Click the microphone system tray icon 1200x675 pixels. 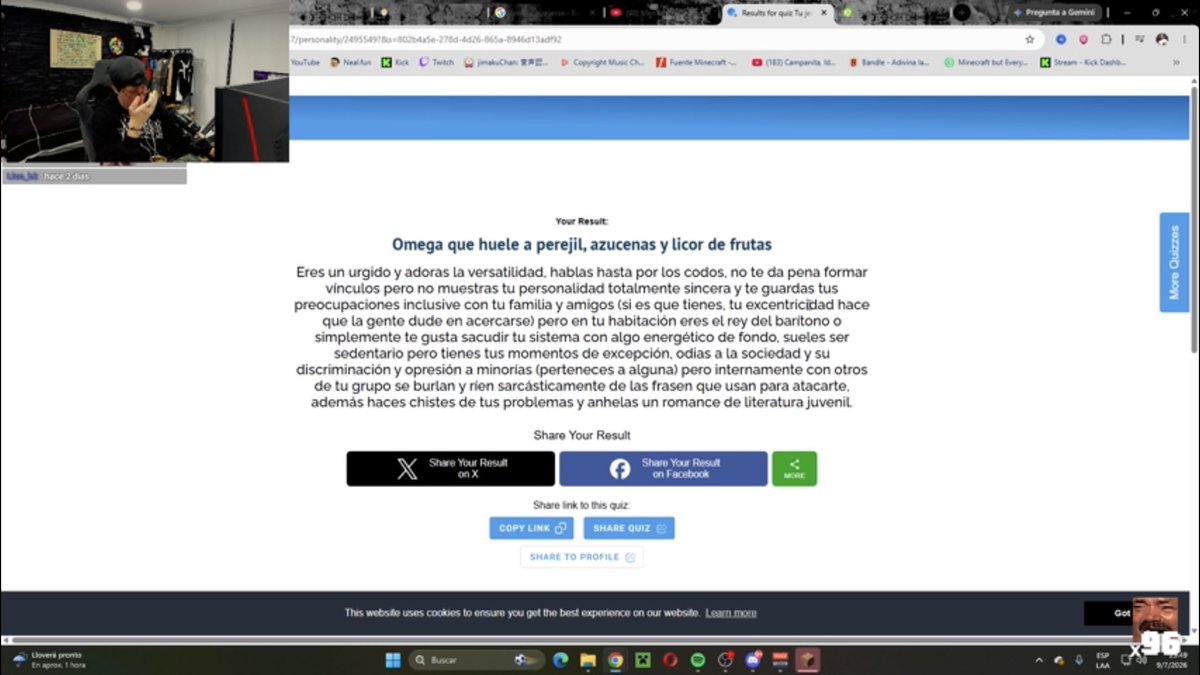[1078, 660]
